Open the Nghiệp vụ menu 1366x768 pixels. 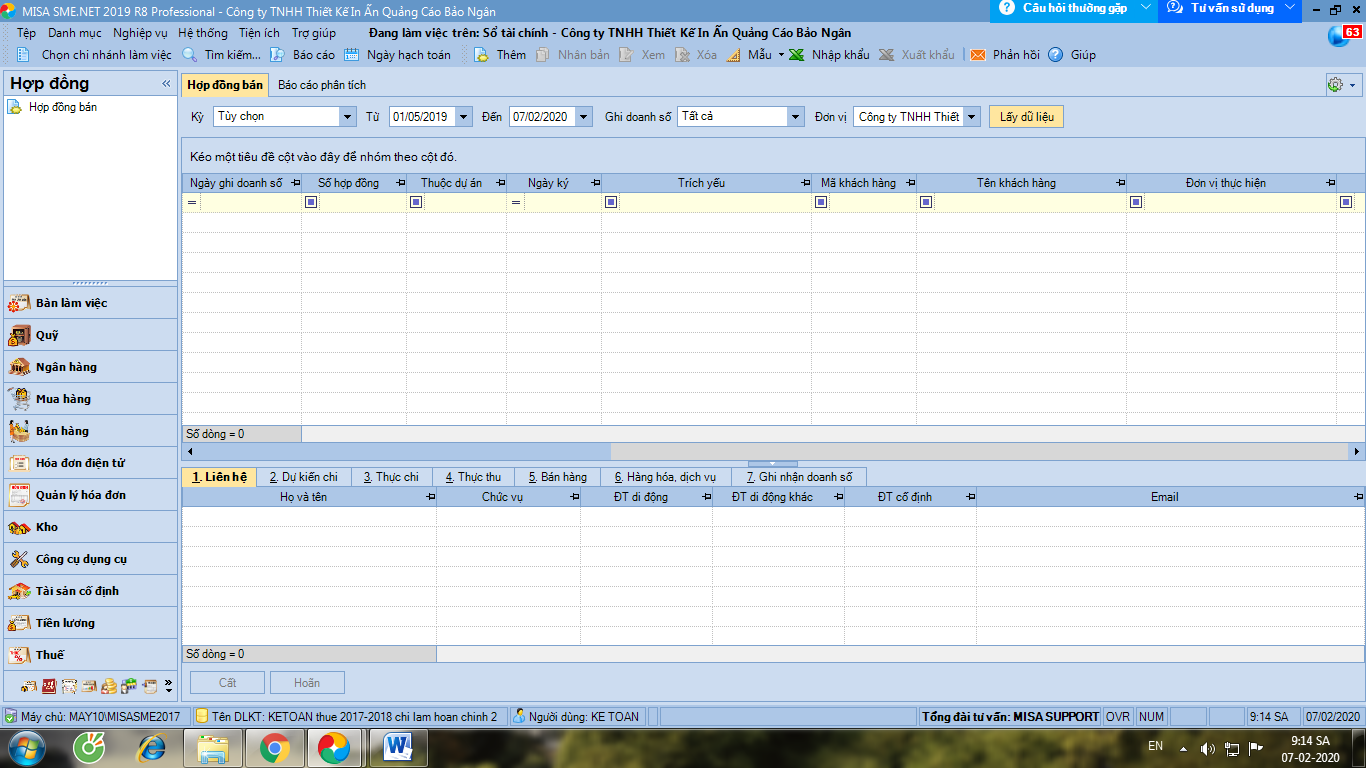pyautogui.click(x=140, y=33)
